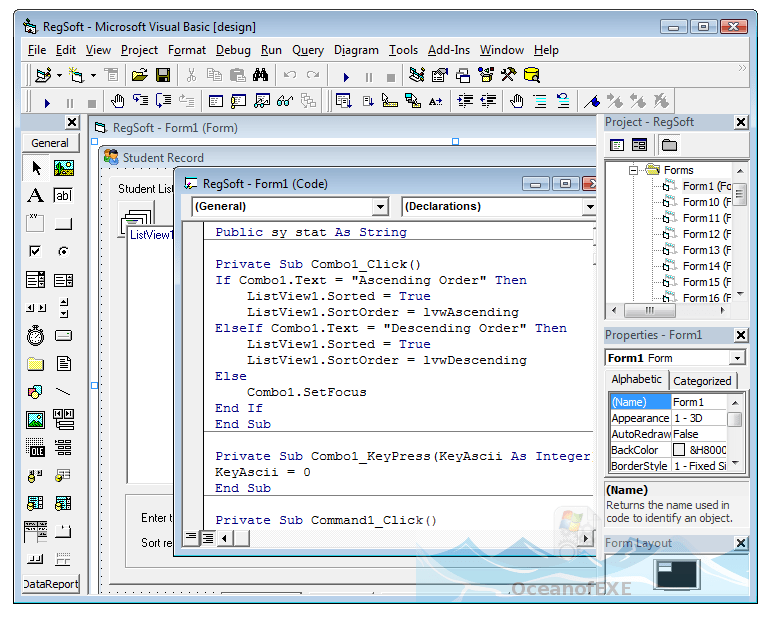
Task: Click Toggle Folders in the Project panel
Action: (x=669, y=145)
